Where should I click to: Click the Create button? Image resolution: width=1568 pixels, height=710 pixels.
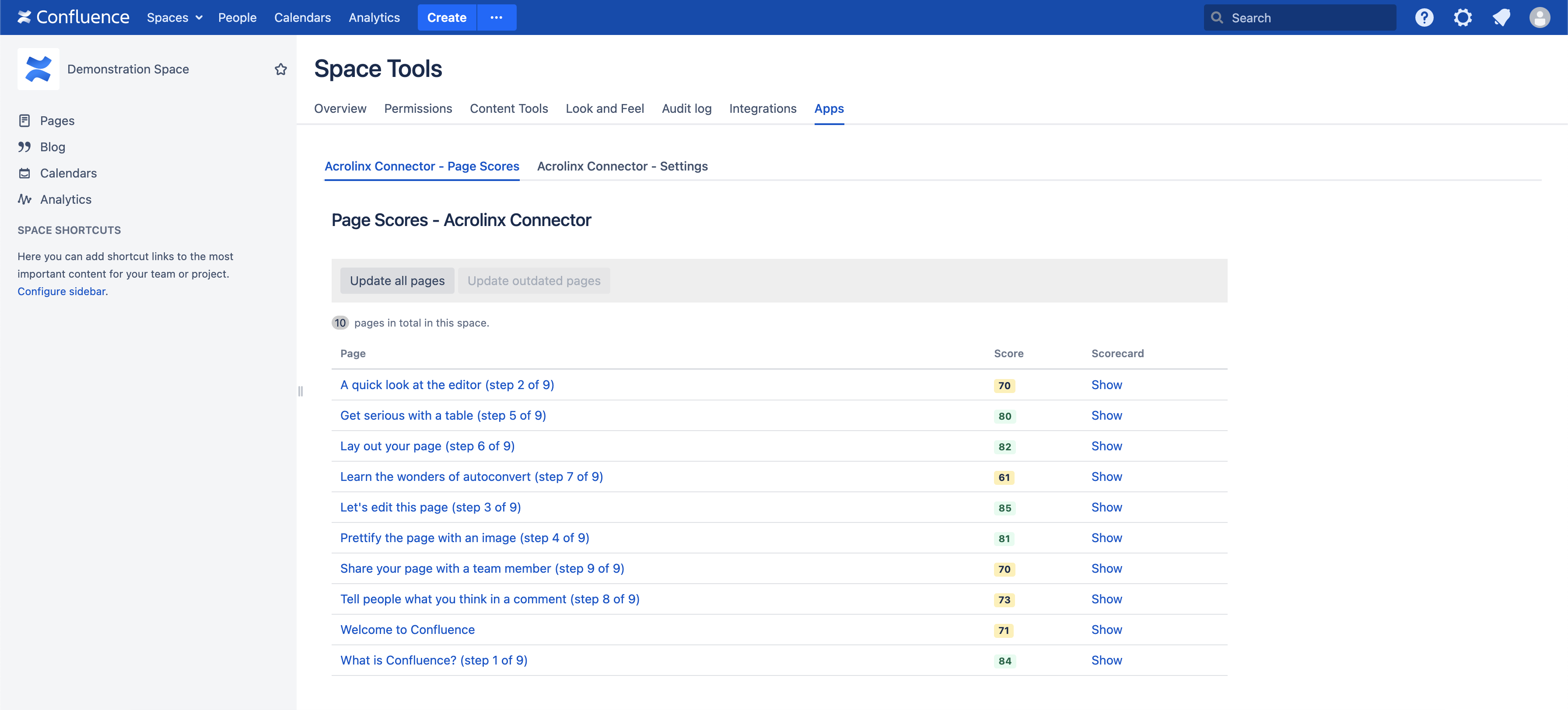point(447,17)
